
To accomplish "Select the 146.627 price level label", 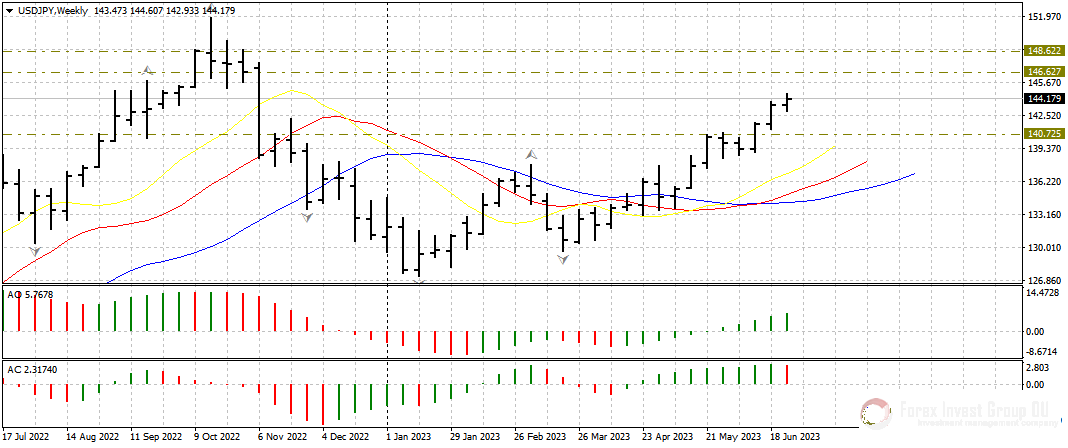I will 1044,72.
